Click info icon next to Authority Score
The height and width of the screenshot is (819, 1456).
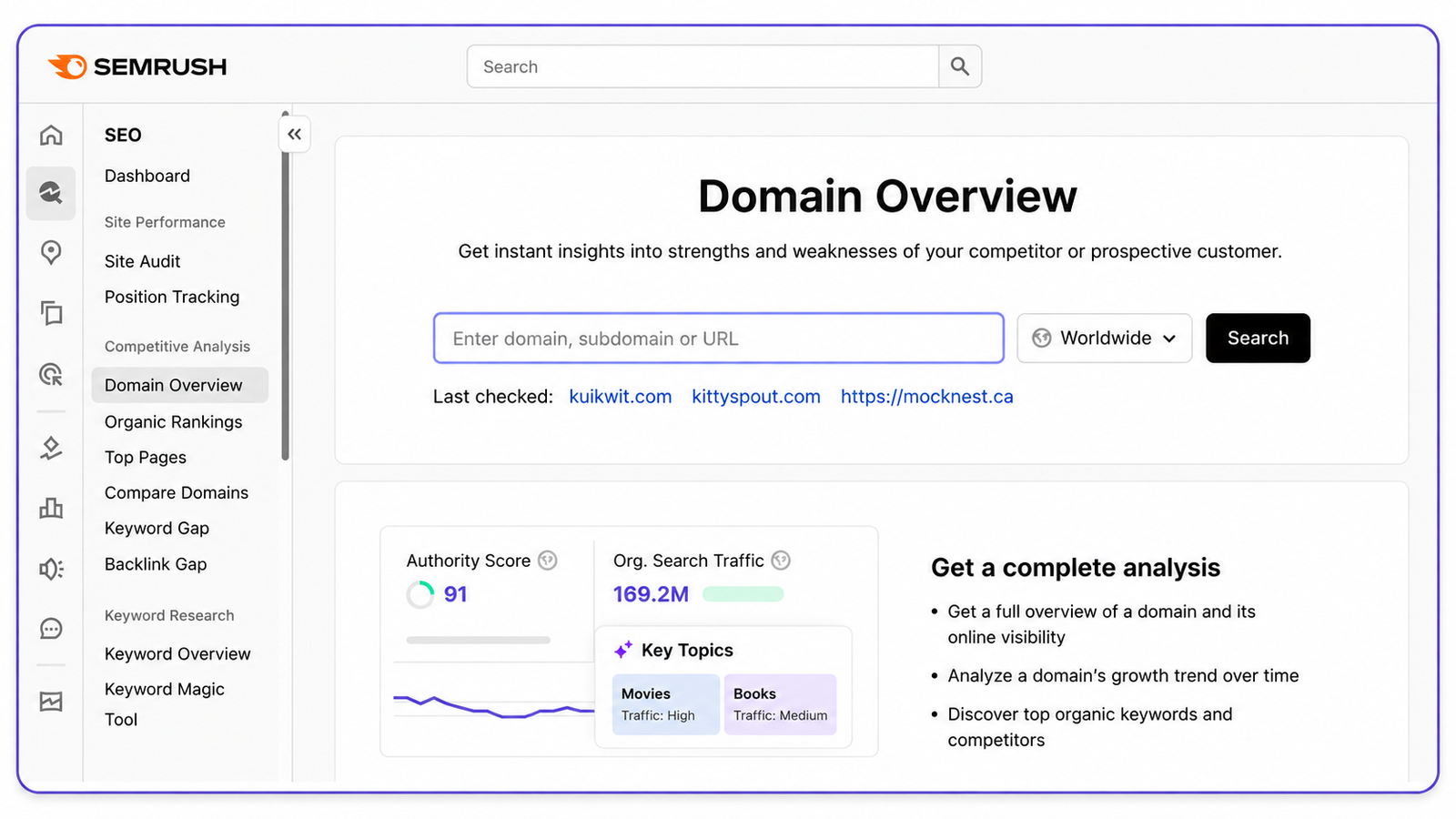[x=548, y=561]
